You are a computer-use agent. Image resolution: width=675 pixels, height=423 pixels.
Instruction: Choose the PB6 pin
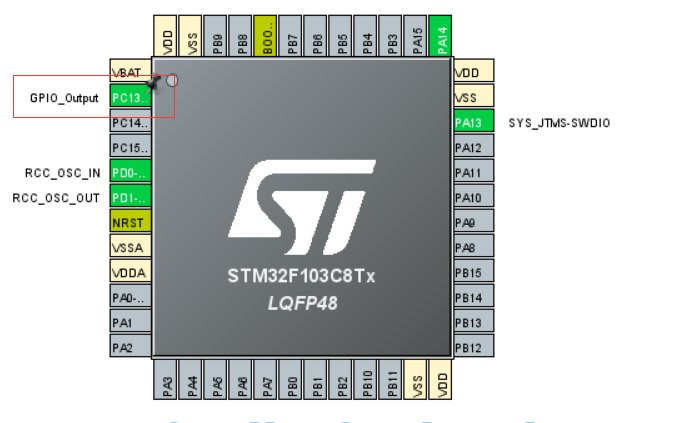[x=315, y=36]
